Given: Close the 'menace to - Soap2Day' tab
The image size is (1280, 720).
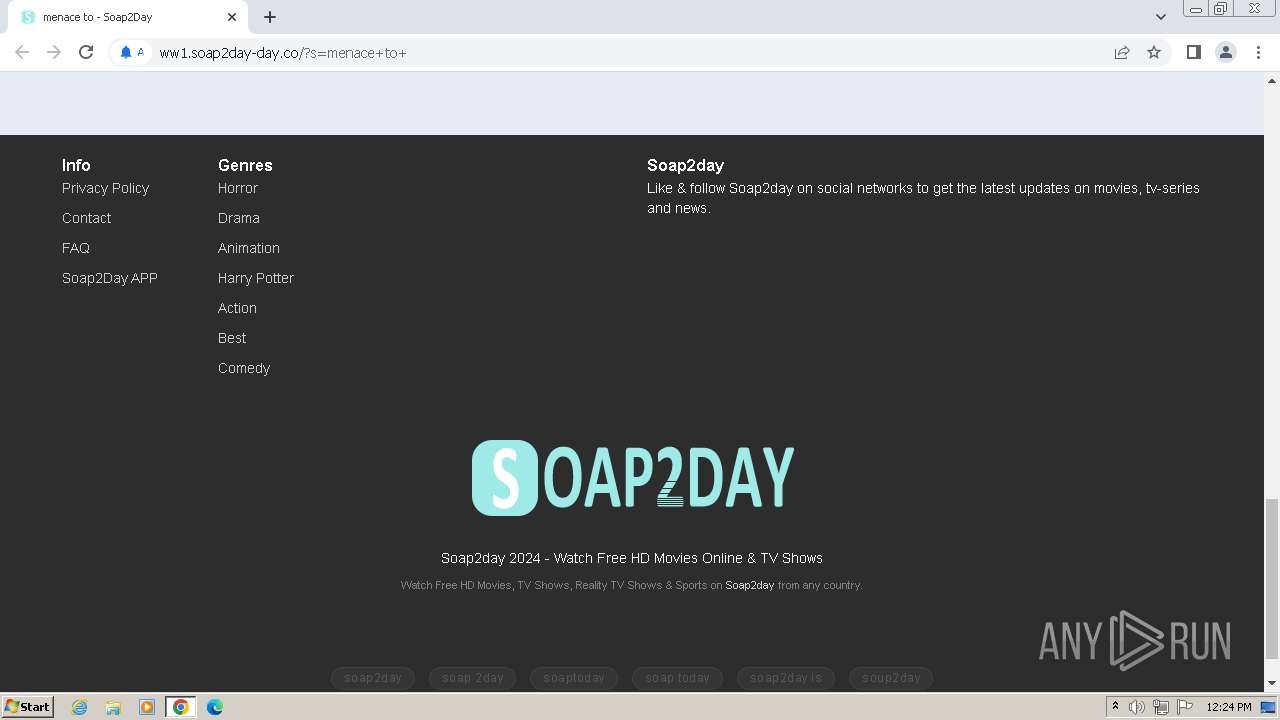Looking at the screenshot, I should tap(232, 17).
